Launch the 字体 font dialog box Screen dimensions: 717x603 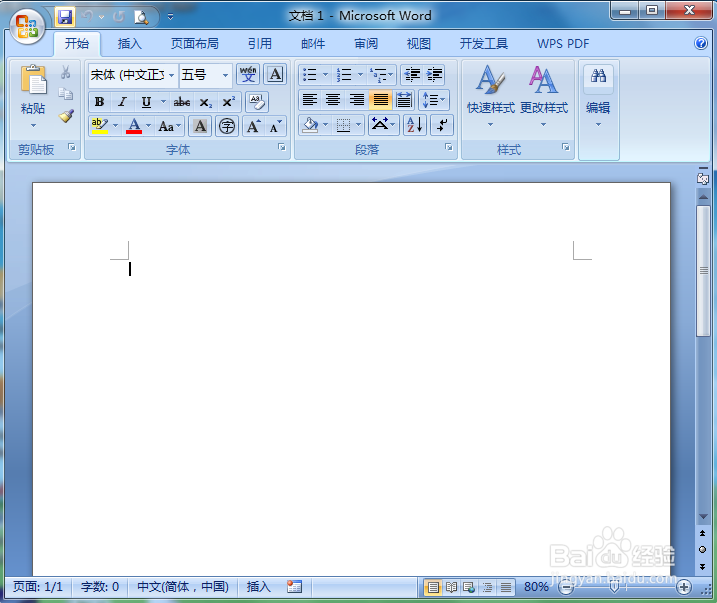pyautogui.click(x=282, y=147)
